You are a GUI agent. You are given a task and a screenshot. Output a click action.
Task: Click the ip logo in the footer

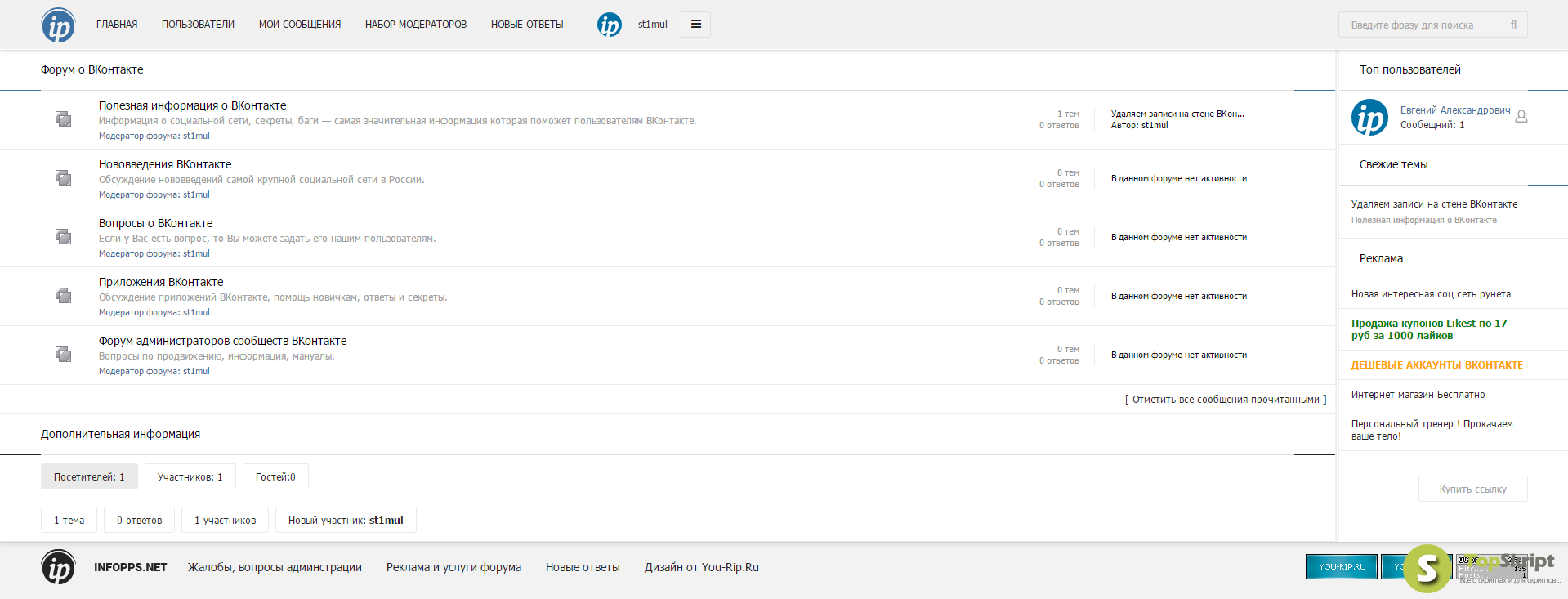[58, 567]
